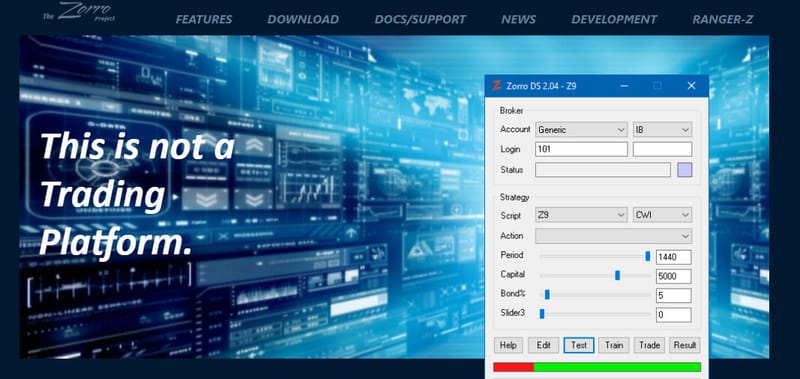Screen dimensions: 800x379
Task: Click the "Zorro DS 2.04 - Z9" window title
Action: coord(541,86)
